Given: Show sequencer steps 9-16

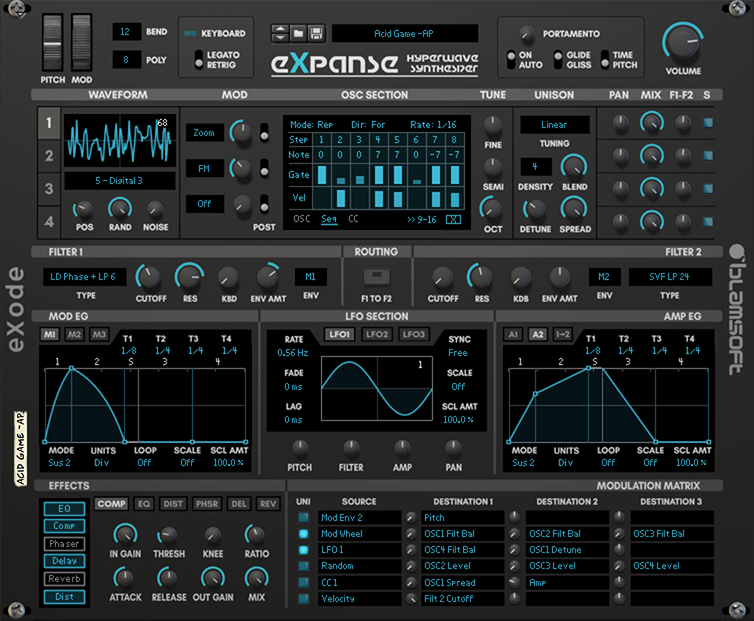Looking at the screenshot, I should point(422,219).
